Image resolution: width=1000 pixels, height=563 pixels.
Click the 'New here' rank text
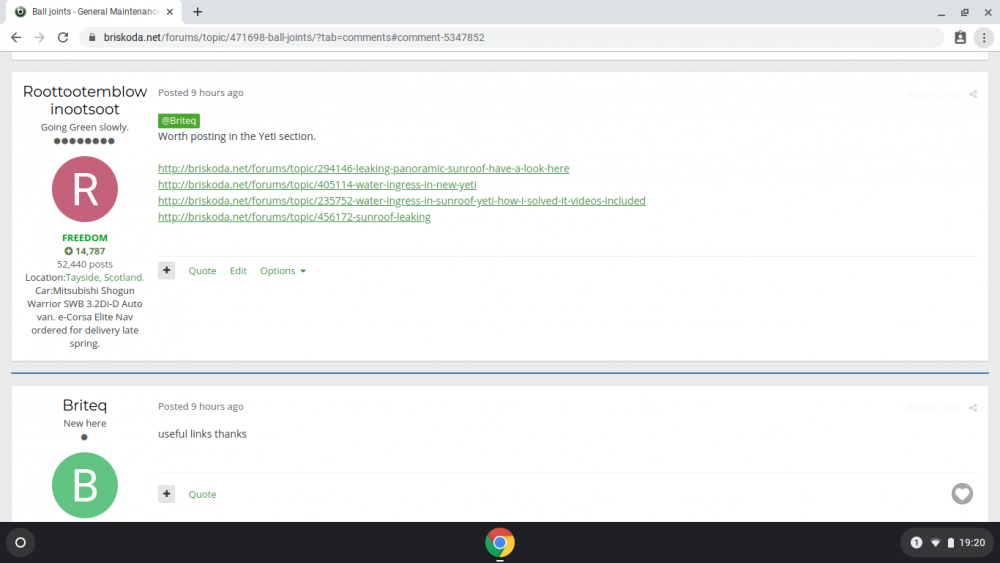85,423
